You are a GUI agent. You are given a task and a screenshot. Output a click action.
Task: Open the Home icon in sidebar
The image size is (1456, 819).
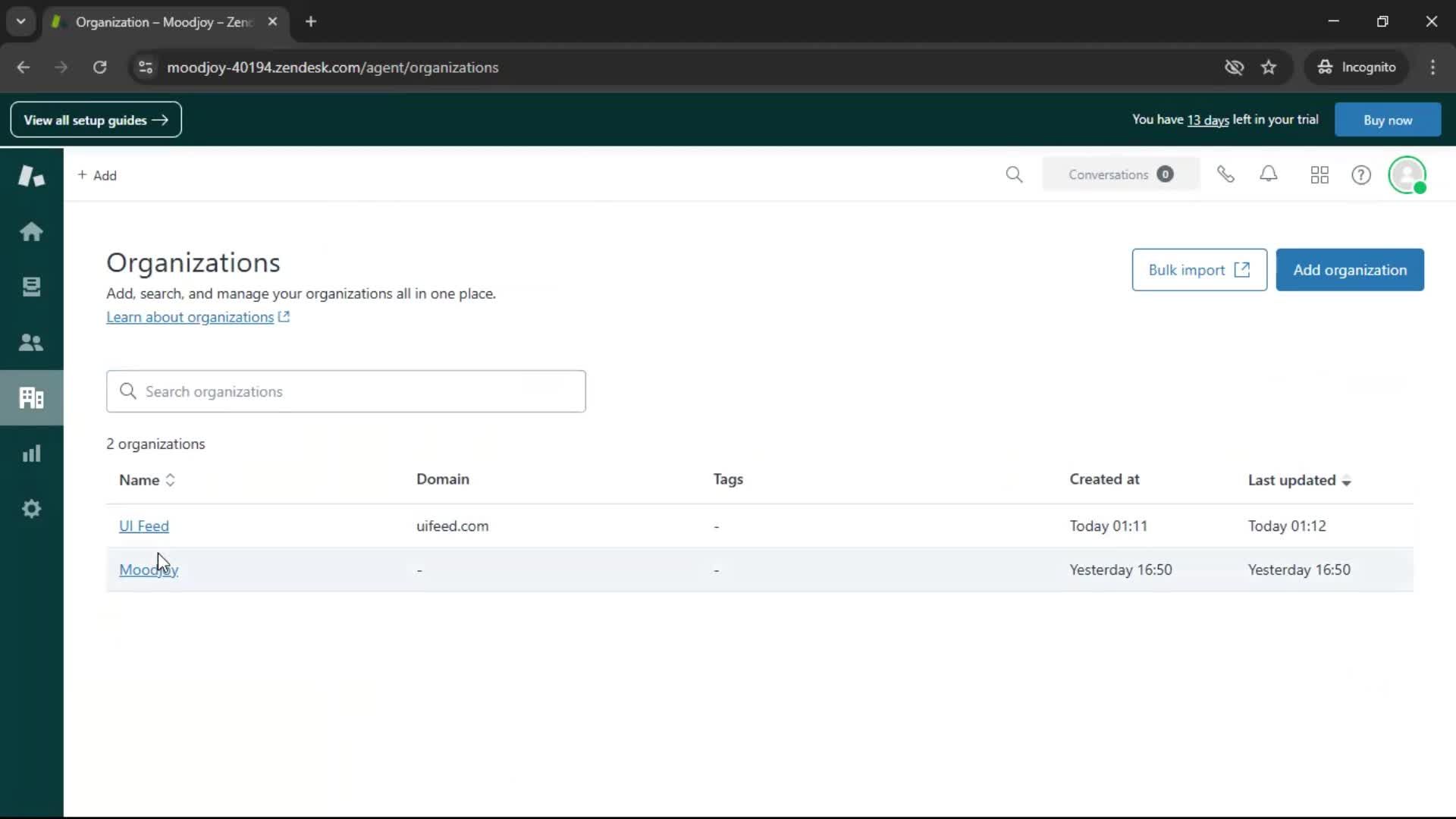(x=31, y=231)
